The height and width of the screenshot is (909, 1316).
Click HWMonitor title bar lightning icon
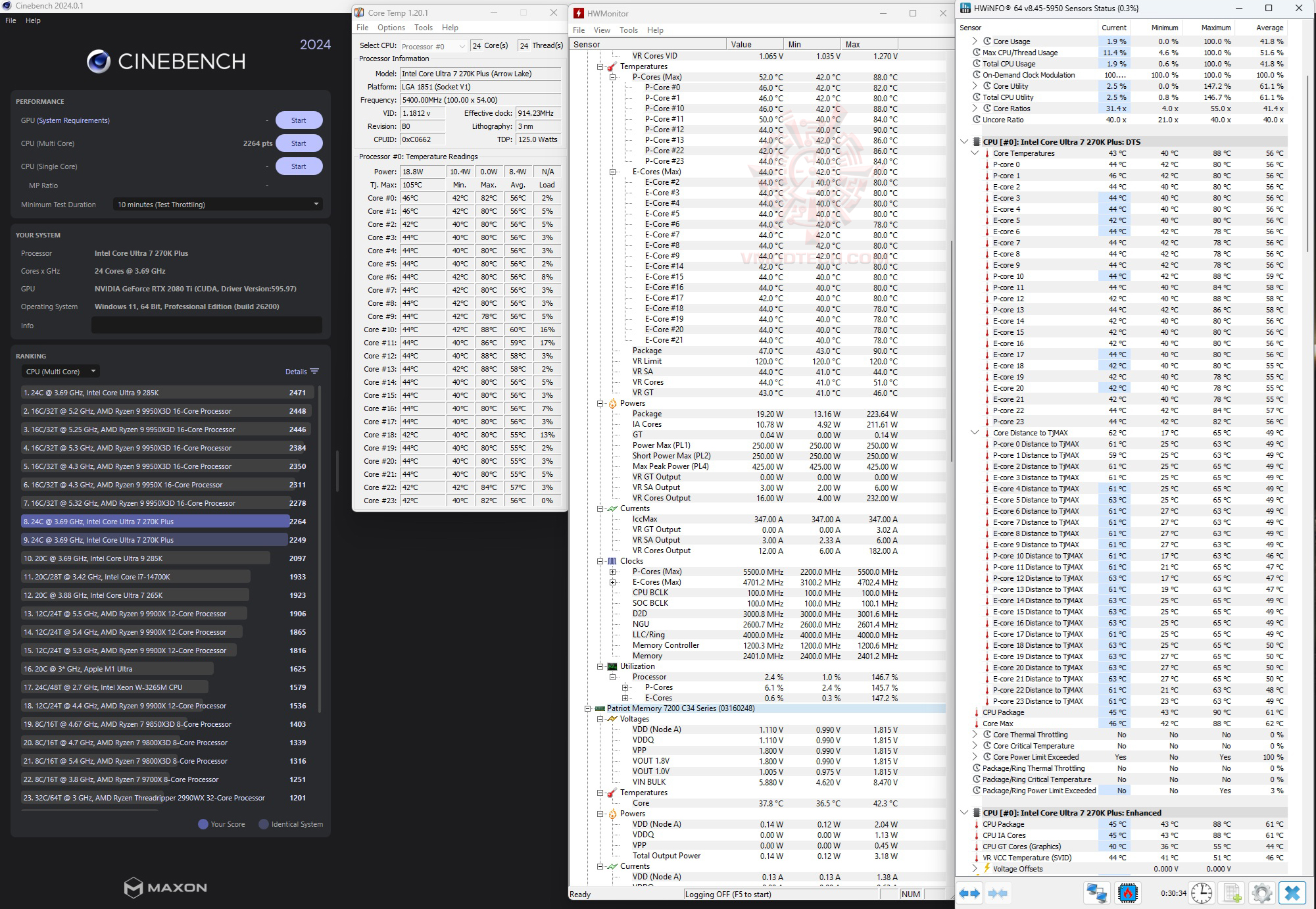click(x=578, y=13)
